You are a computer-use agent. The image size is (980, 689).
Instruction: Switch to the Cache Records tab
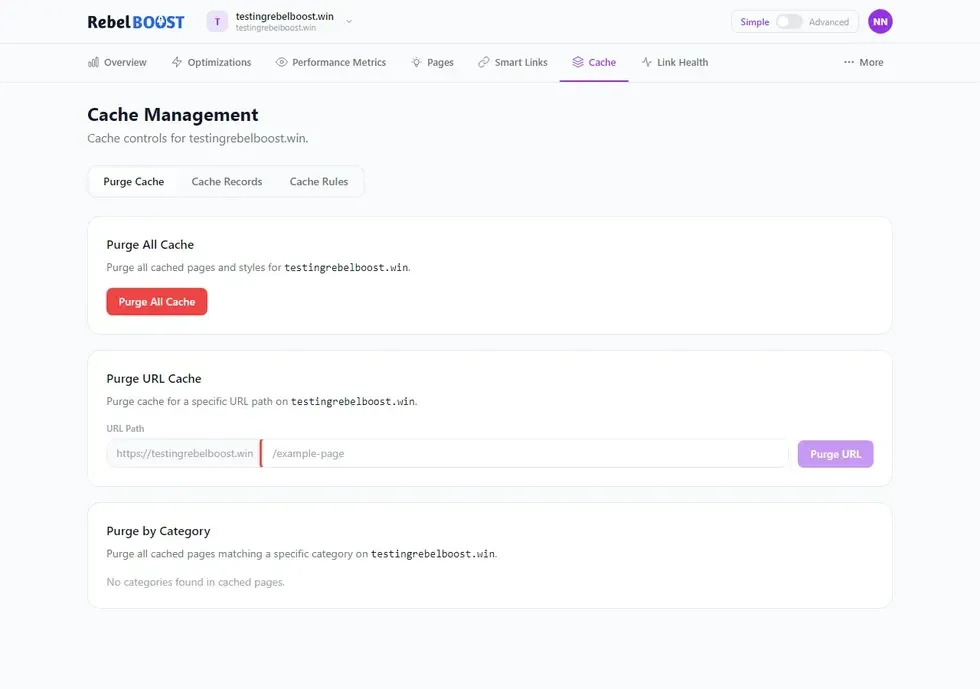point(227,182)
